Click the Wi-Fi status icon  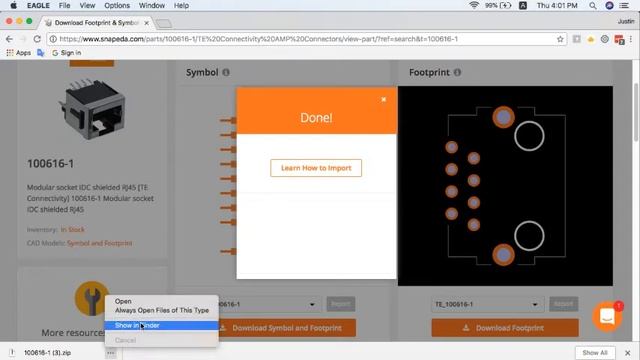coord(473,5)
